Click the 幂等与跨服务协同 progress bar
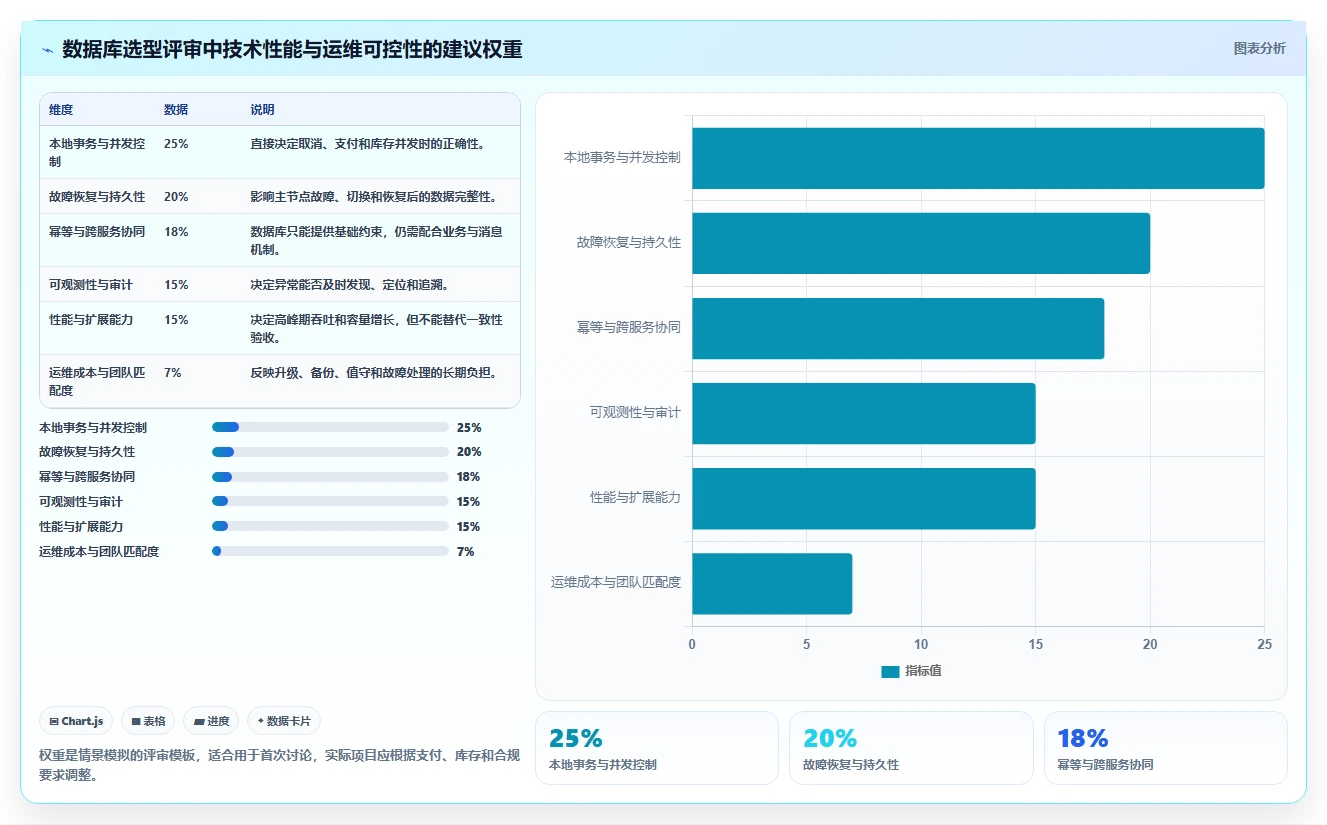 [330, 477]
